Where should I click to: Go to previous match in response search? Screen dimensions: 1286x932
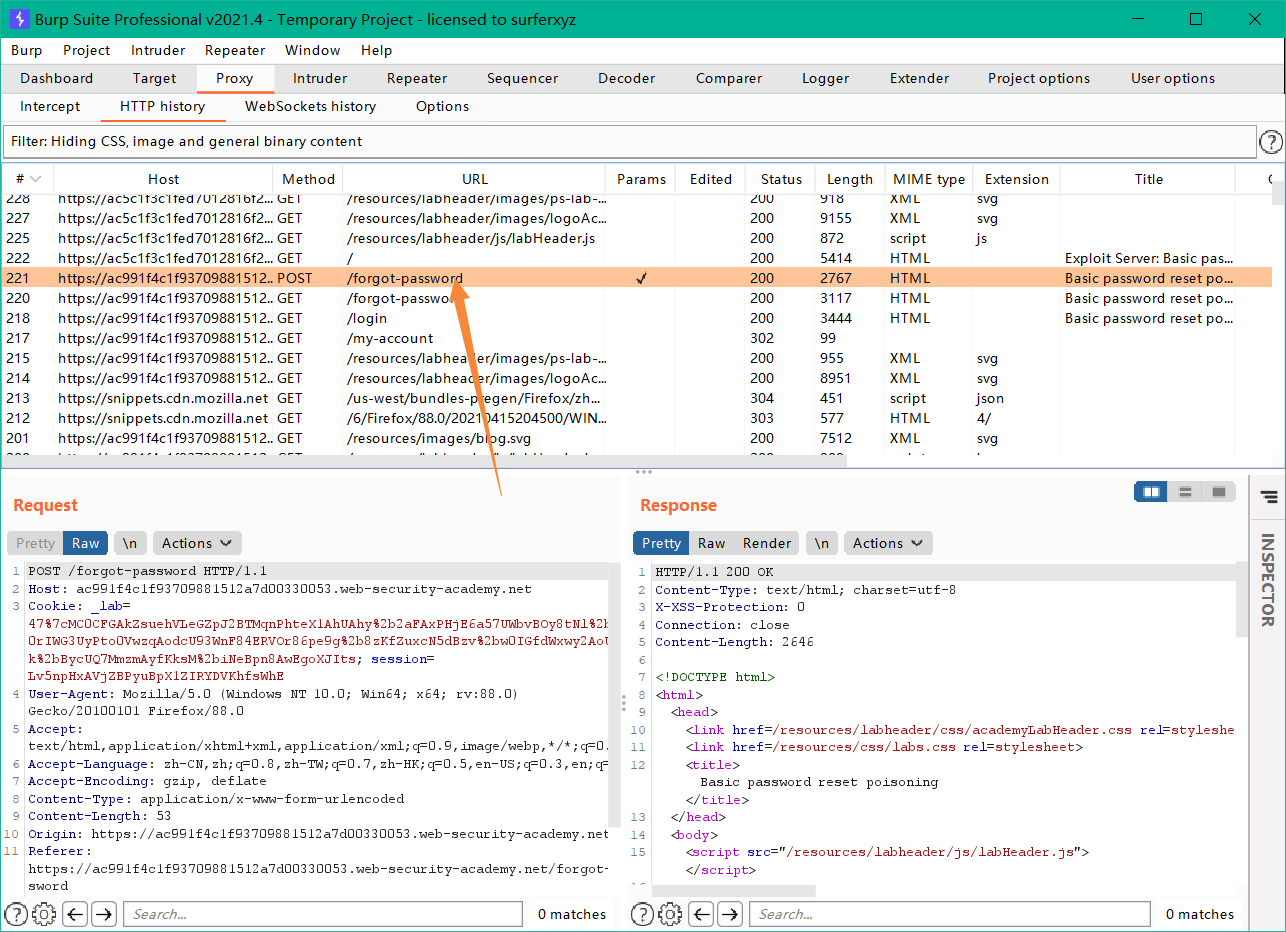[701, 913]
